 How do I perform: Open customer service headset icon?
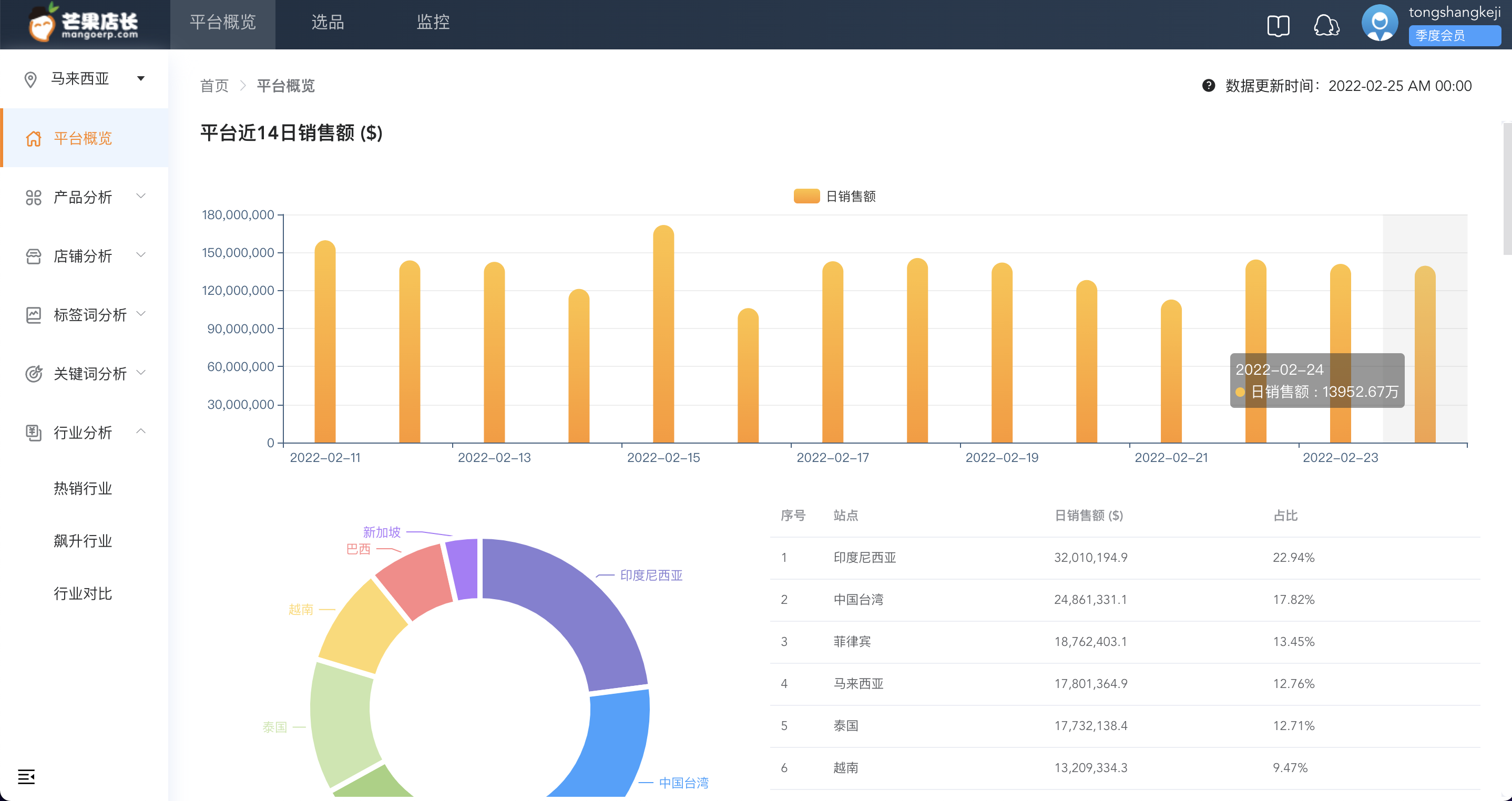(x=1326, y=25)
